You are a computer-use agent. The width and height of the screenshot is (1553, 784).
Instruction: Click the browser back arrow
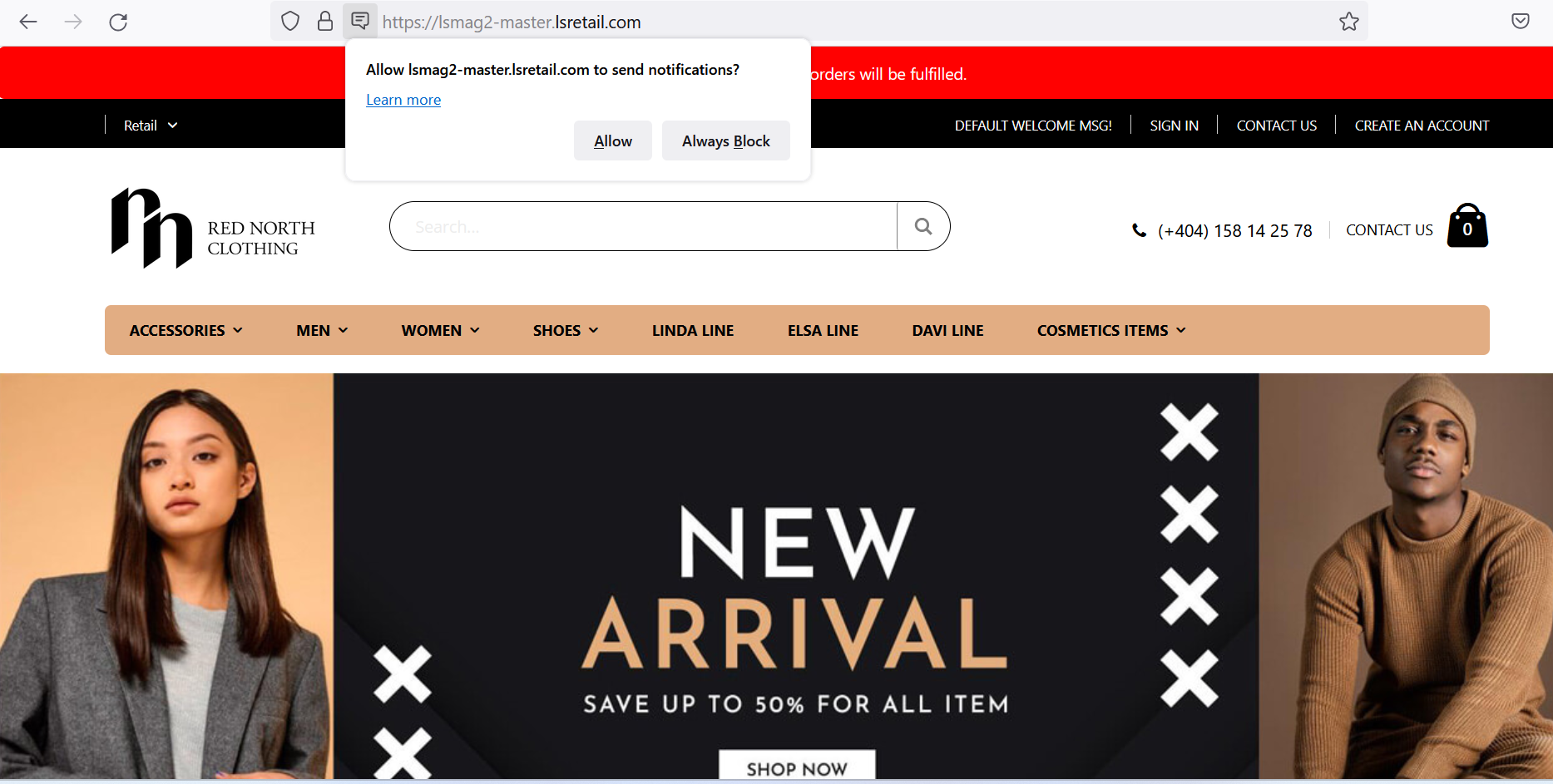click(x=28, y=22)
